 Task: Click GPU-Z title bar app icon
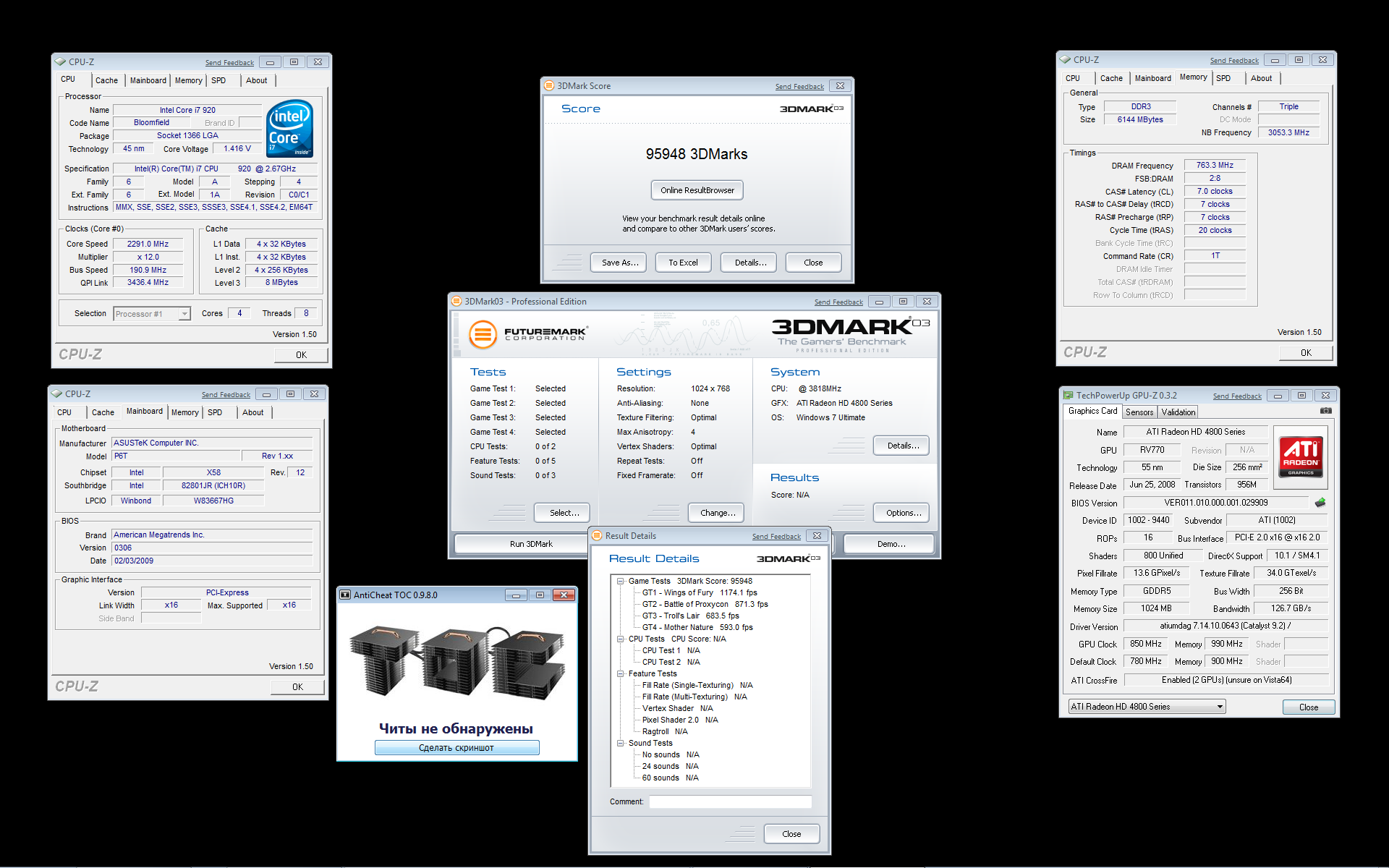[x=1068, y=396]
